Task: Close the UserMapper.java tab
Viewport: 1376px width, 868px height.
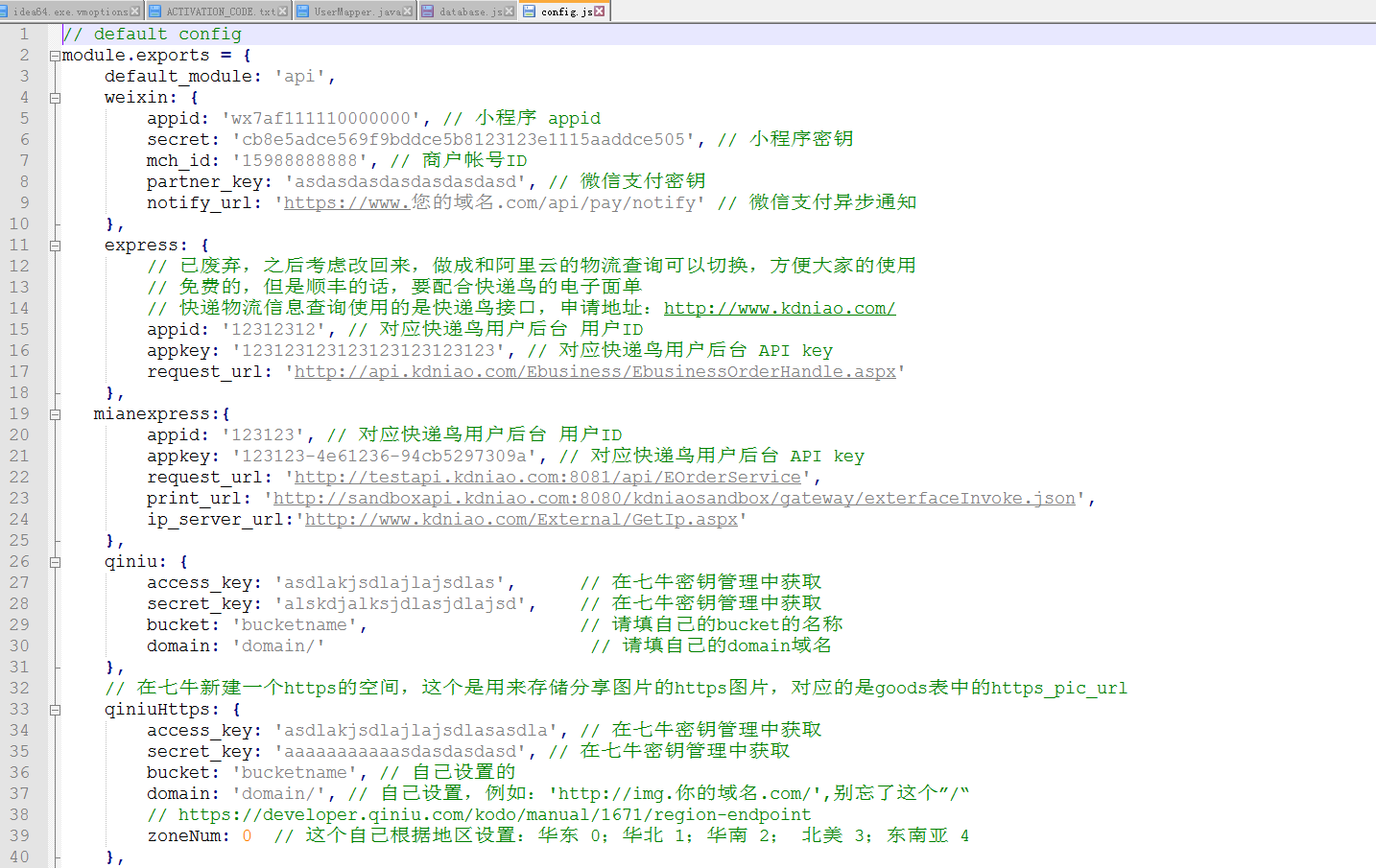Action: click(408, 12)
